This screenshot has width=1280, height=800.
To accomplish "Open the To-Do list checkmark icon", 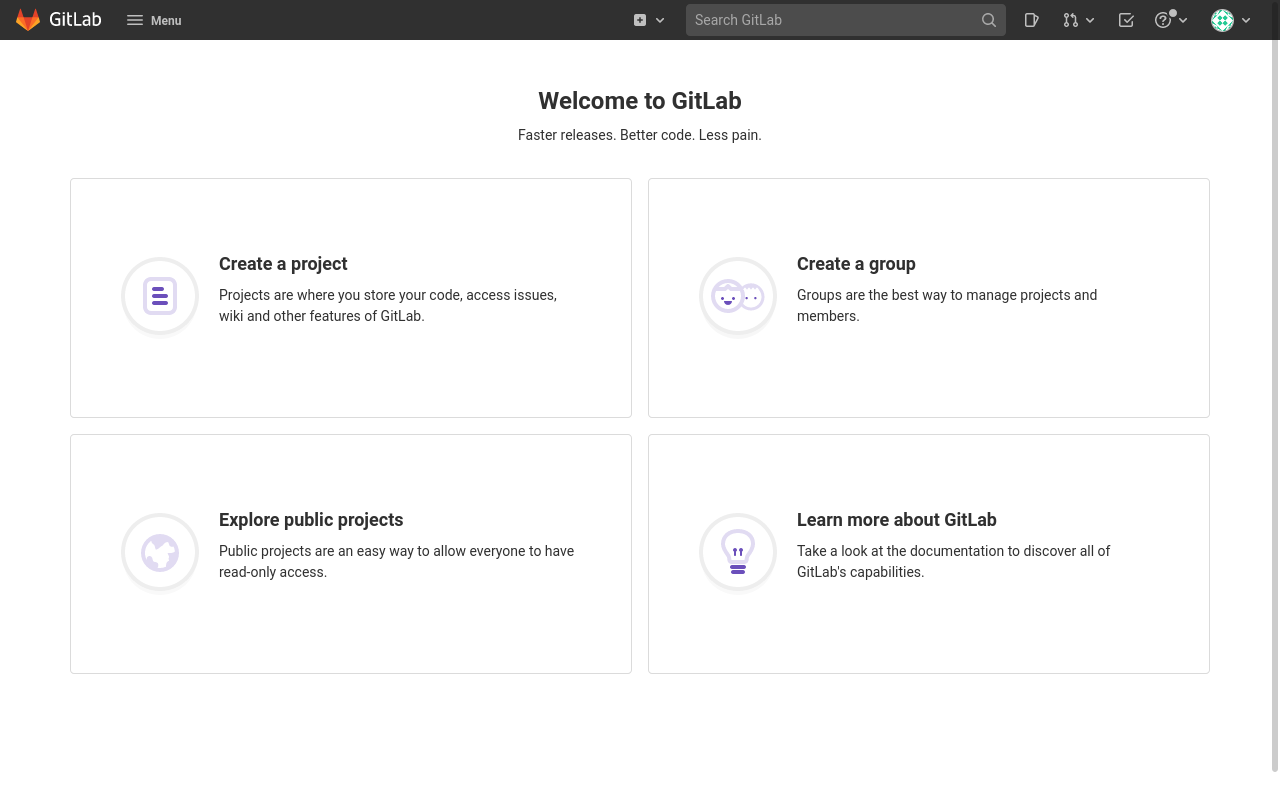I will [1126, 20].
